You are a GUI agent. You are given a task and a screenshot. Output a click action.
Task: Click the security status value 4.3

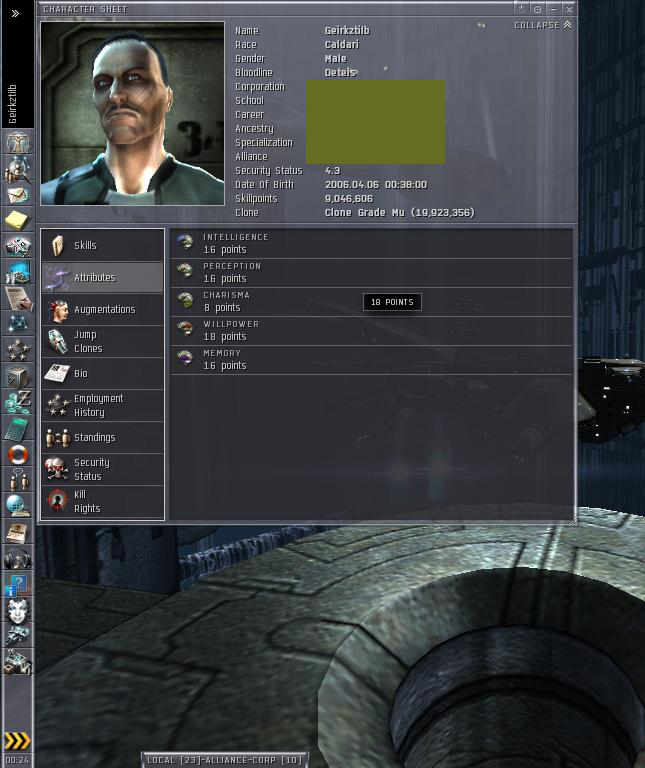[333, 170]
